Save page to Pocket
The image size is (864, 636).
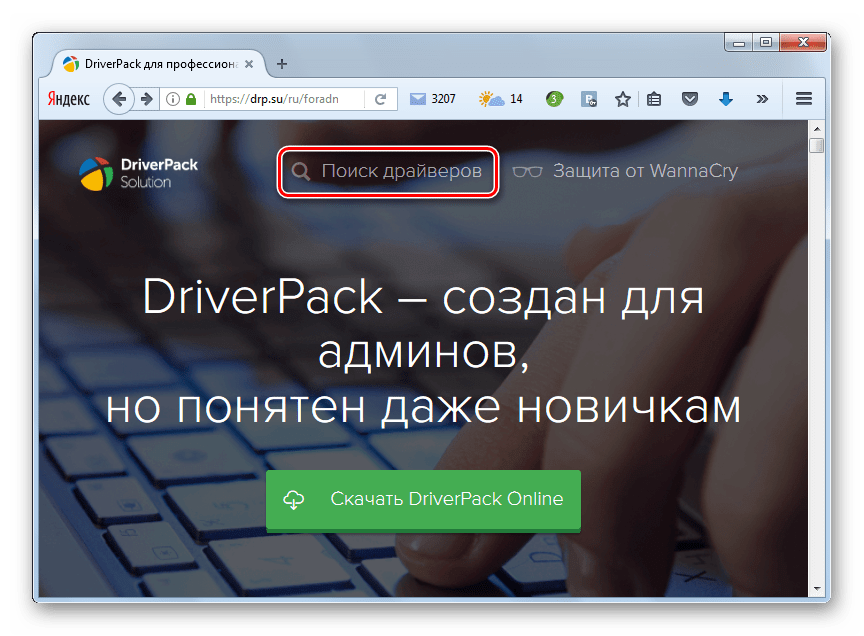(x=689, y=99)
